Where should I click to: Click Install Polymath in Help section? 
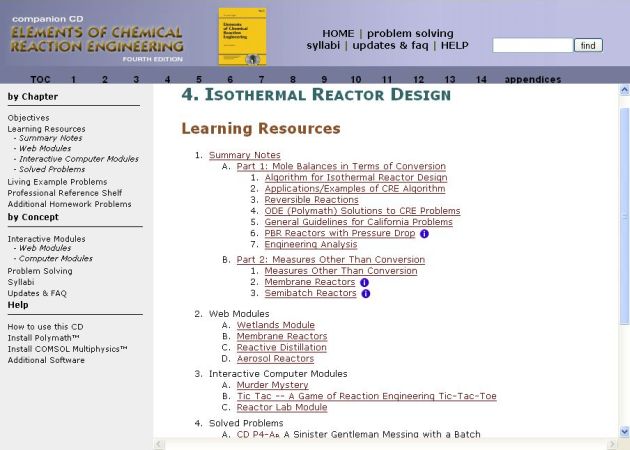pyautogui.click(x=42, y=338)
